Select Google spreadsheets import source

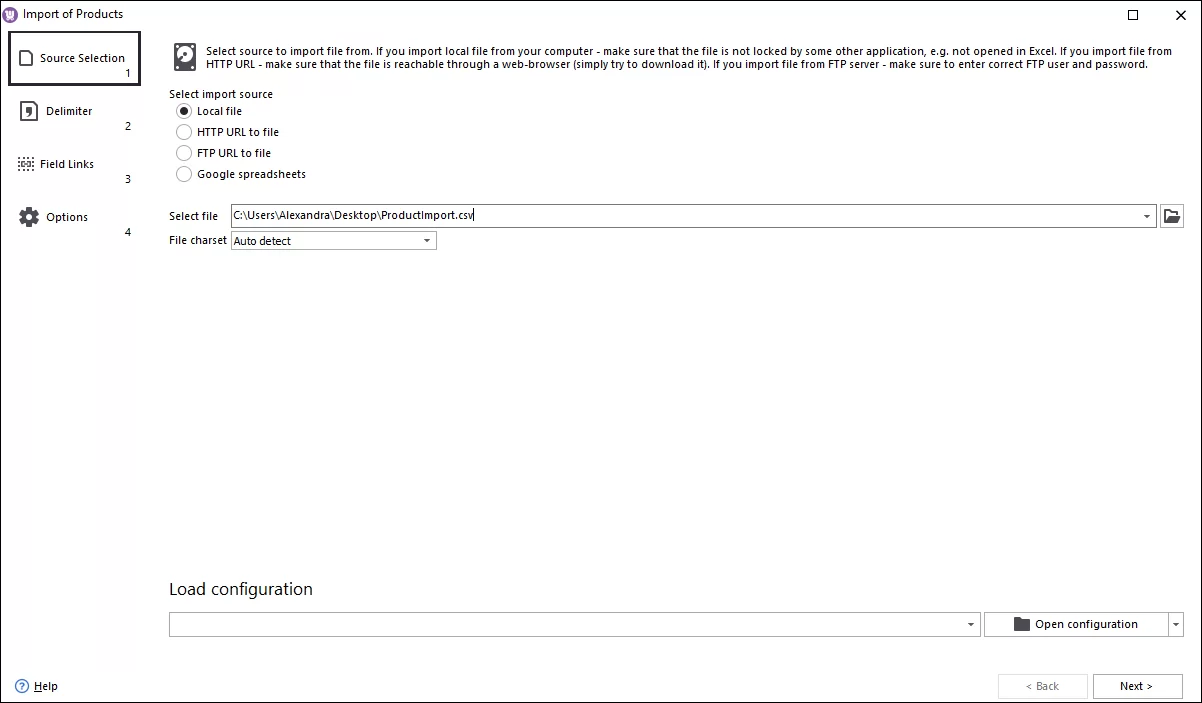tap(184, 173)
